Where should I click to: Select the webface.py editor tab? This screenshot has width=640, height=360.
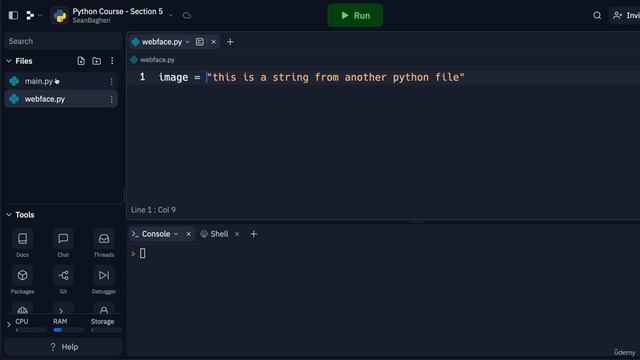(162, 42)
